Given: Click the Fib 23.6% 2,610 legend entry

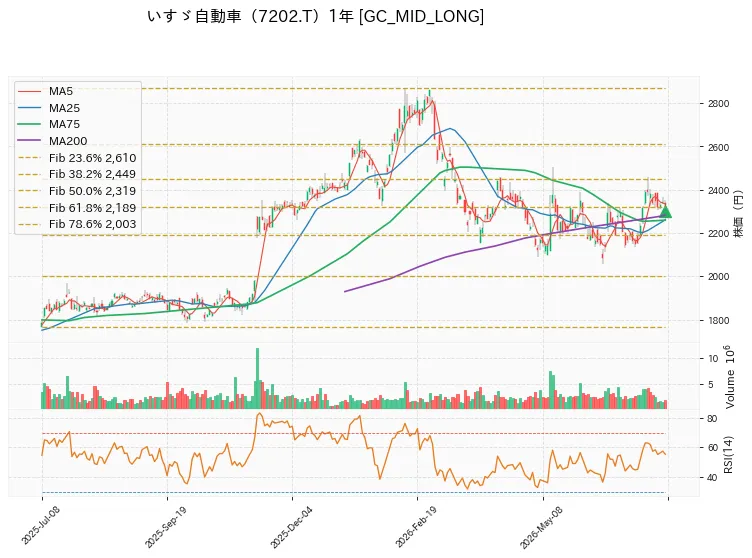Looking at the screenshot, I should coord(77,158).
